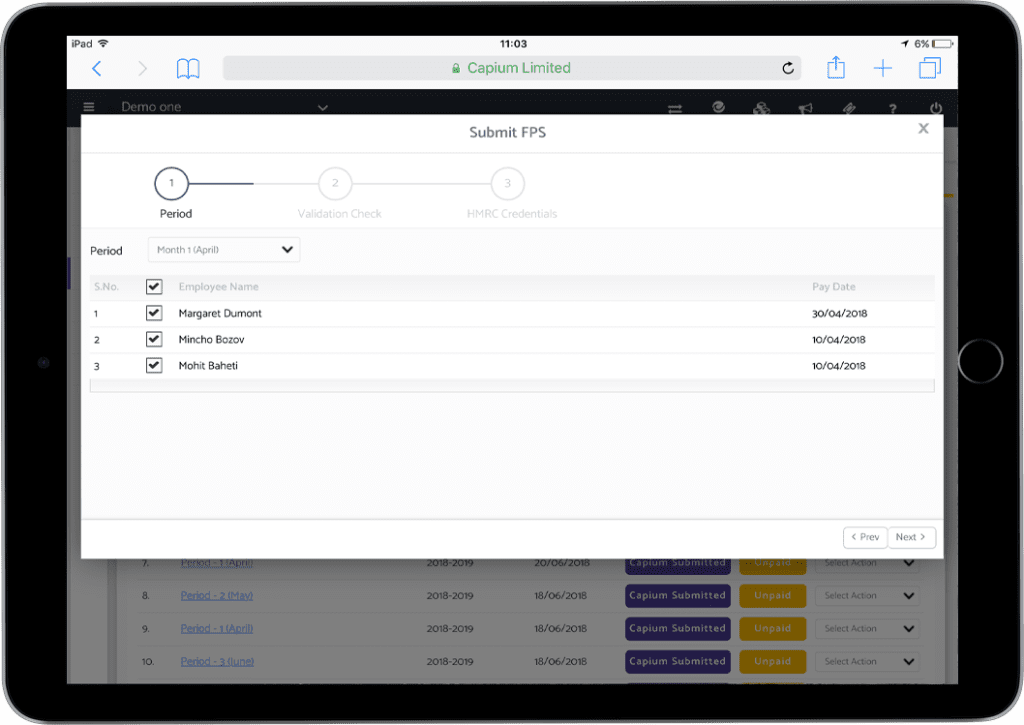Open the Safari bookmarks icon
The image size is (1024, 725).
coord(188,67)
